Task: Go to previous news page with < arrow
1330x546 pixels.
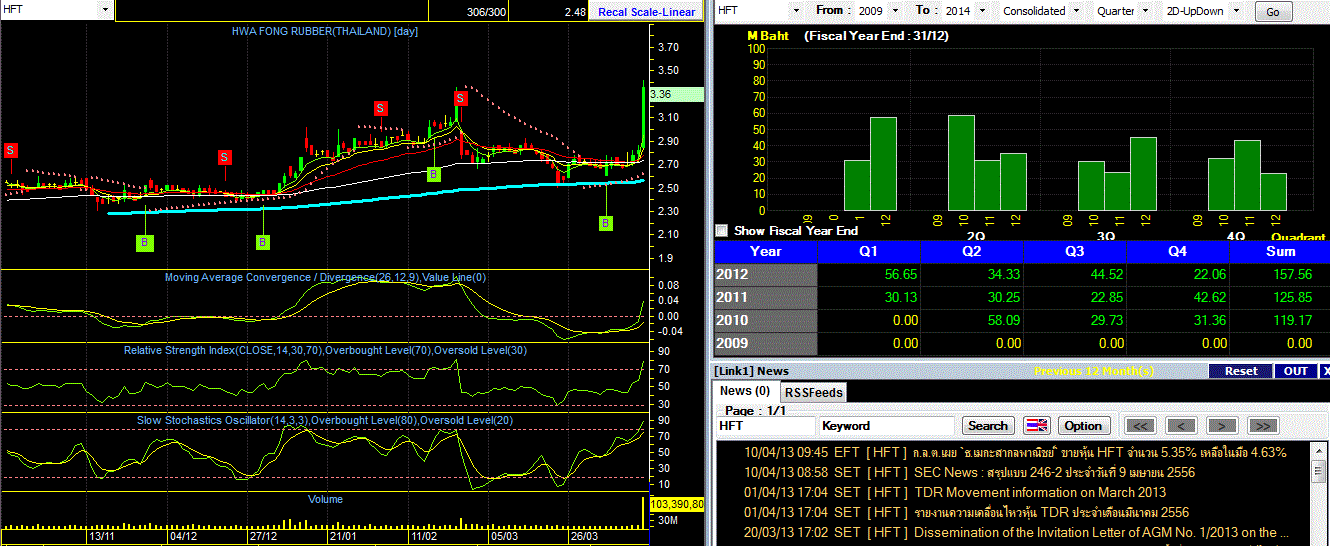Action: point(1181,425)
